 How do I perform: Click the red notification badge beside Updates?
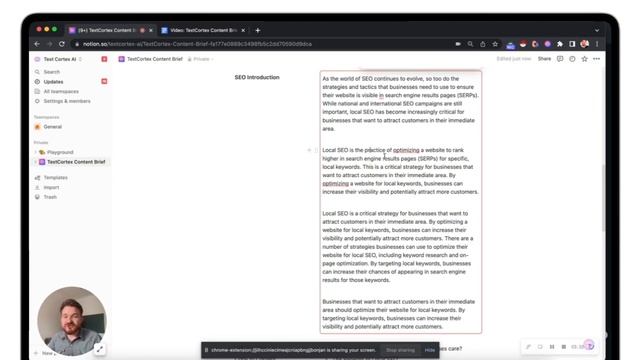click(x=104, y=81)
